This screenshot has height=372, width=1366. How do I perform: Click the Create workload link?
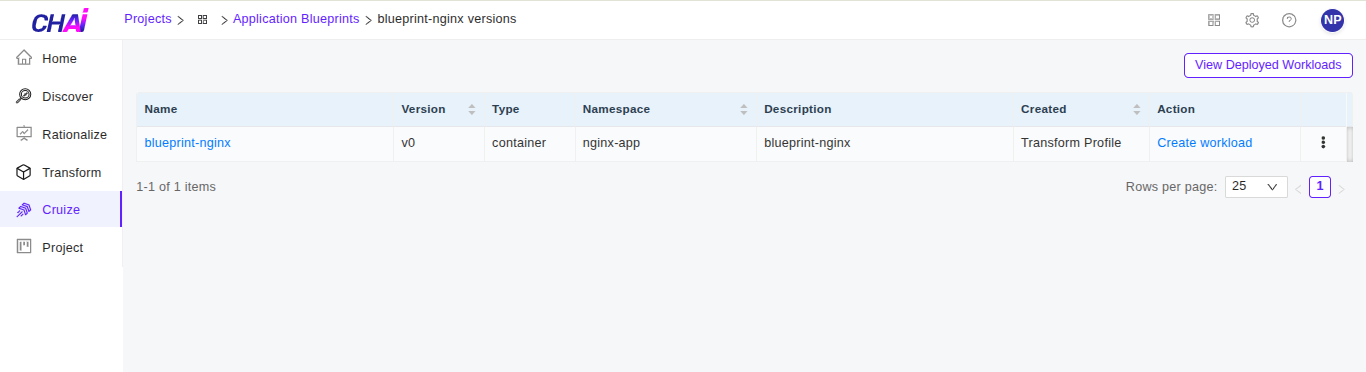click(1204, 143)
